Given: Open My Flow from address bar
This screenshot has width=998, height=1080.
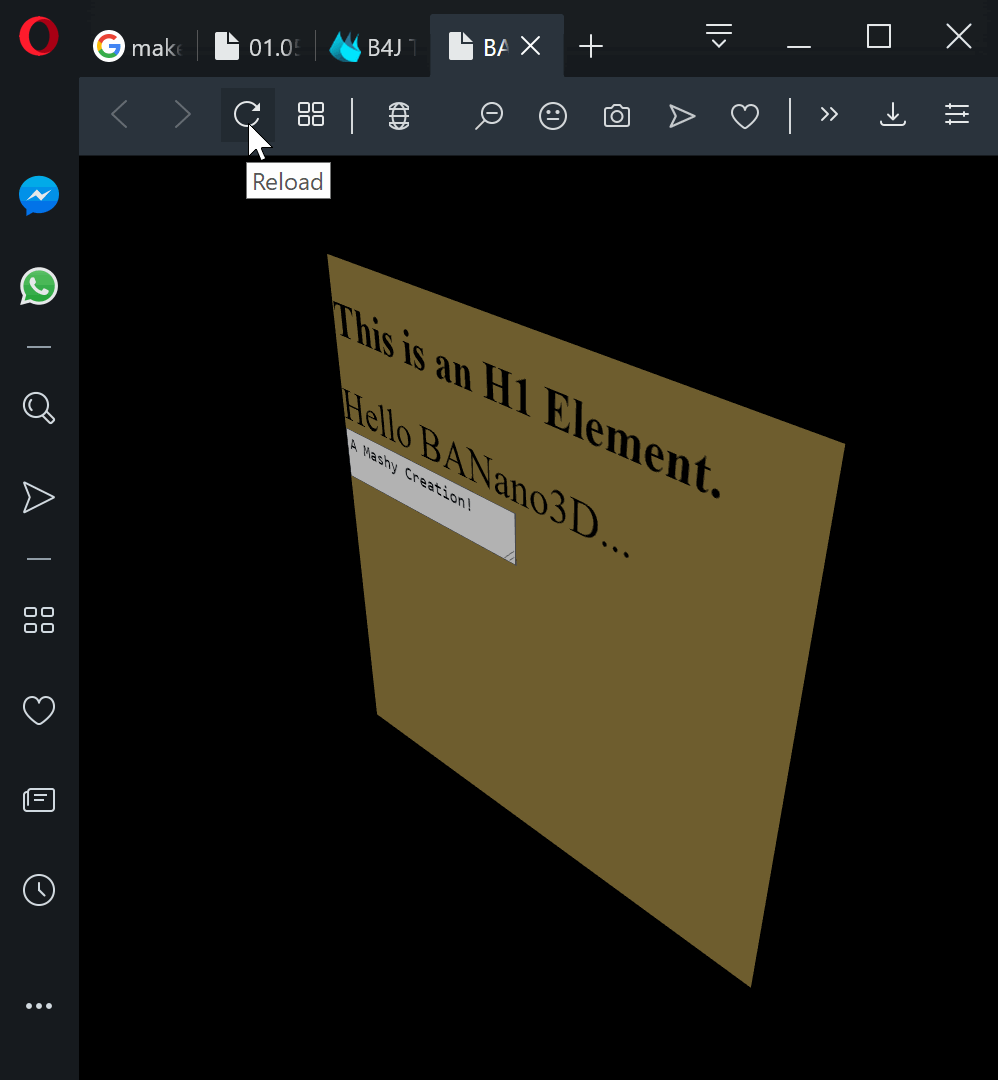Looking at the screenshot, I should coord(681,116).
